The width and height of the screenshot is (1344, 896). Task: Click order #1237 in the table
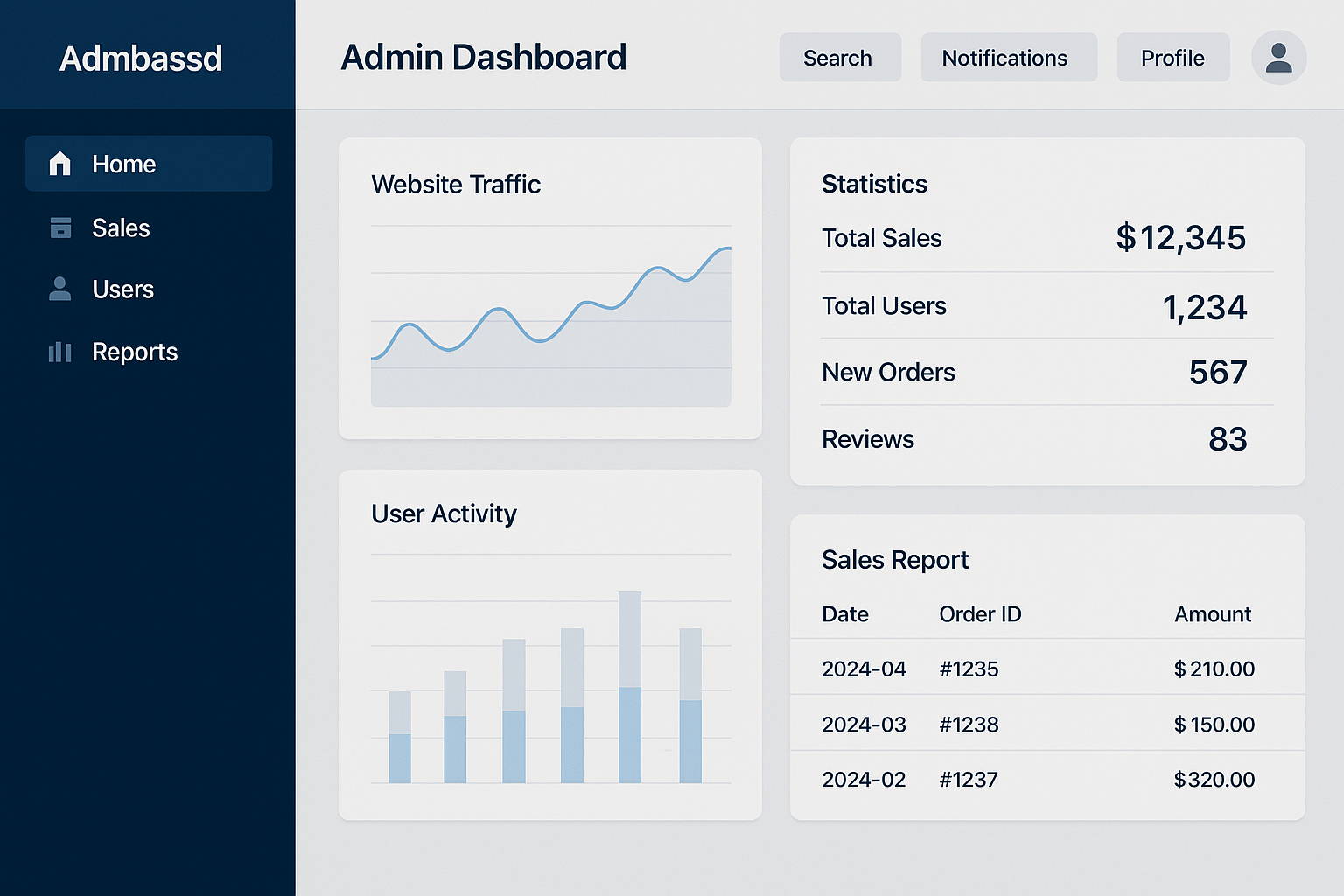[x=969, y=780]
